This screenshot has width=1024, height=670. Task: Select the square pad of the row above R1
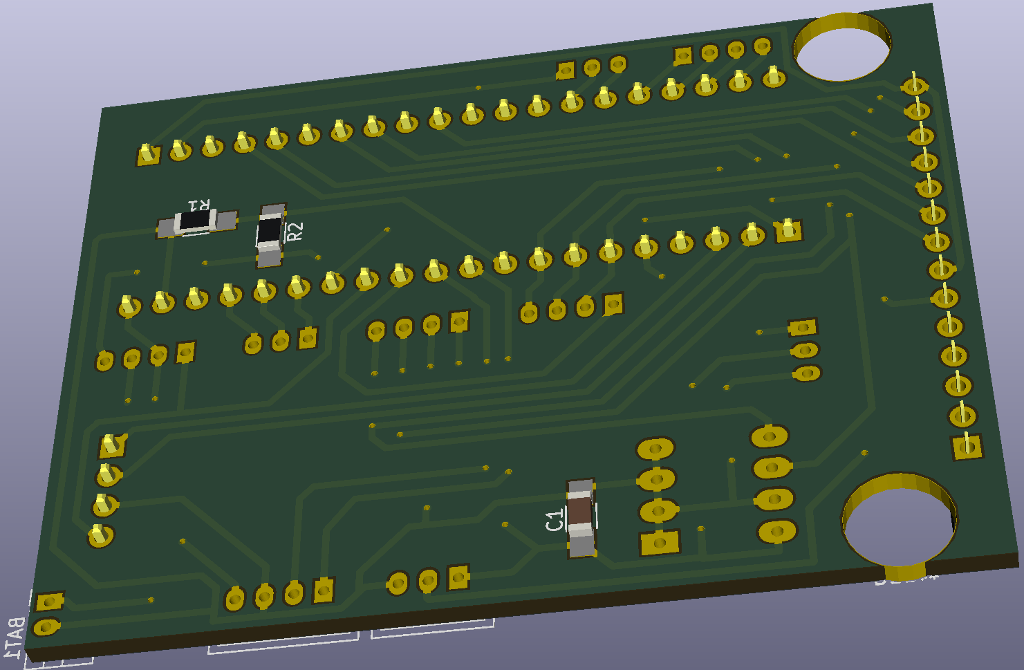[x=148, y=155]
